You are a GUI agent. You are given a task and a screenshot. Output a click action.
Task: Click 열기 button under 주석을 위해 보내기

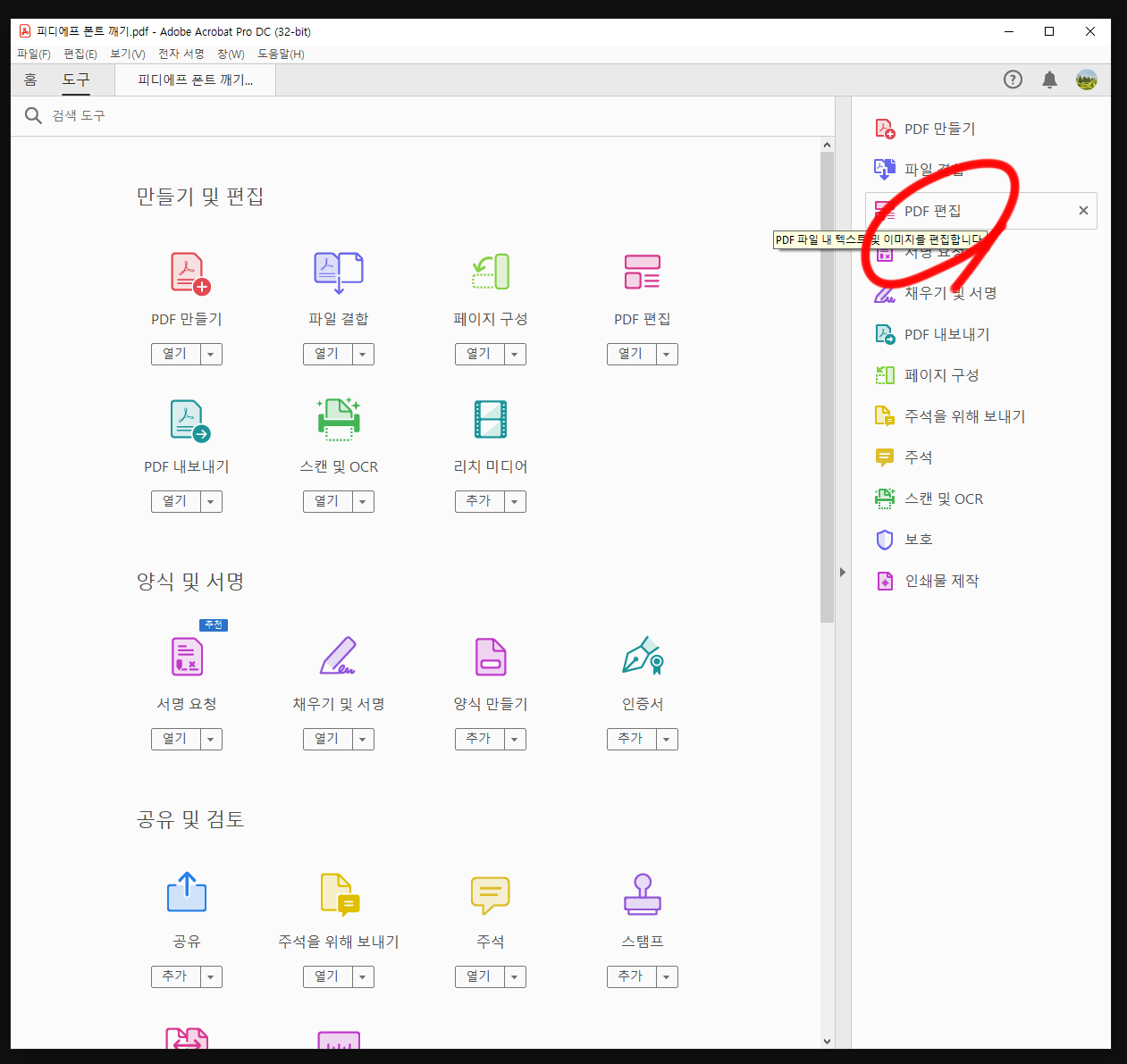click(328, 976)
